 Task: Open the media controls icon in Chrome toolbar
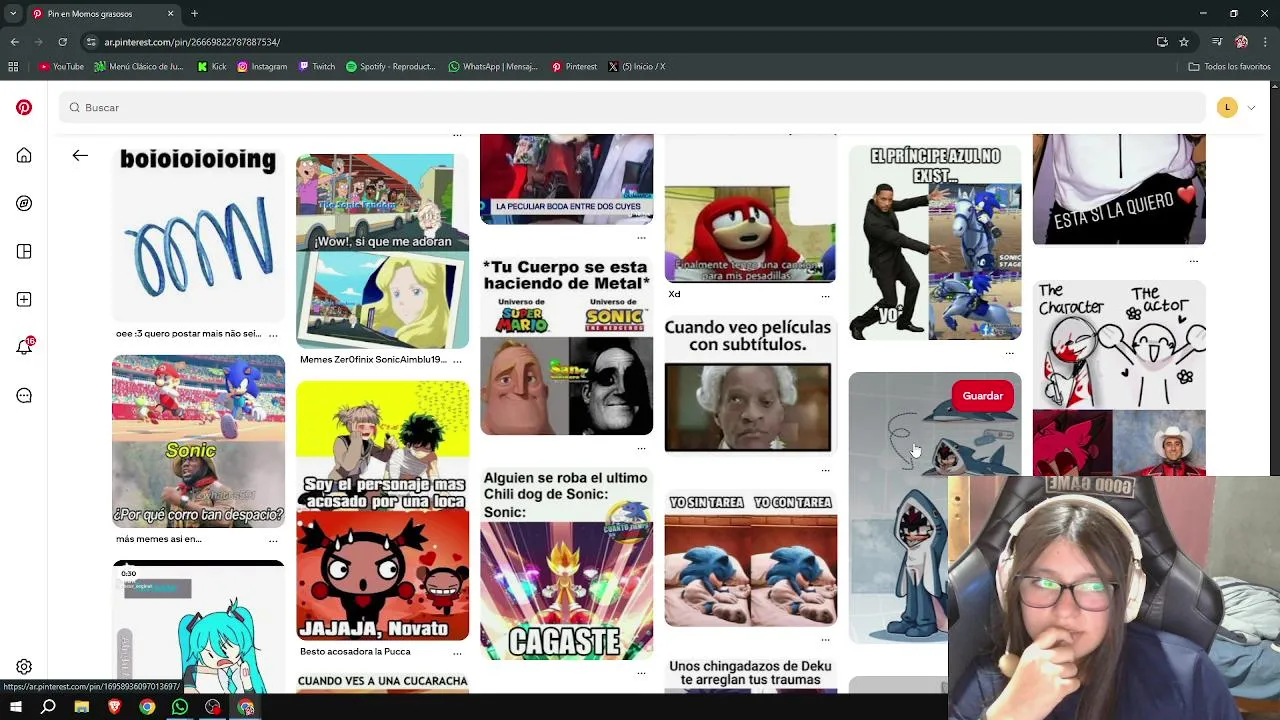[x=1217, y=42]
